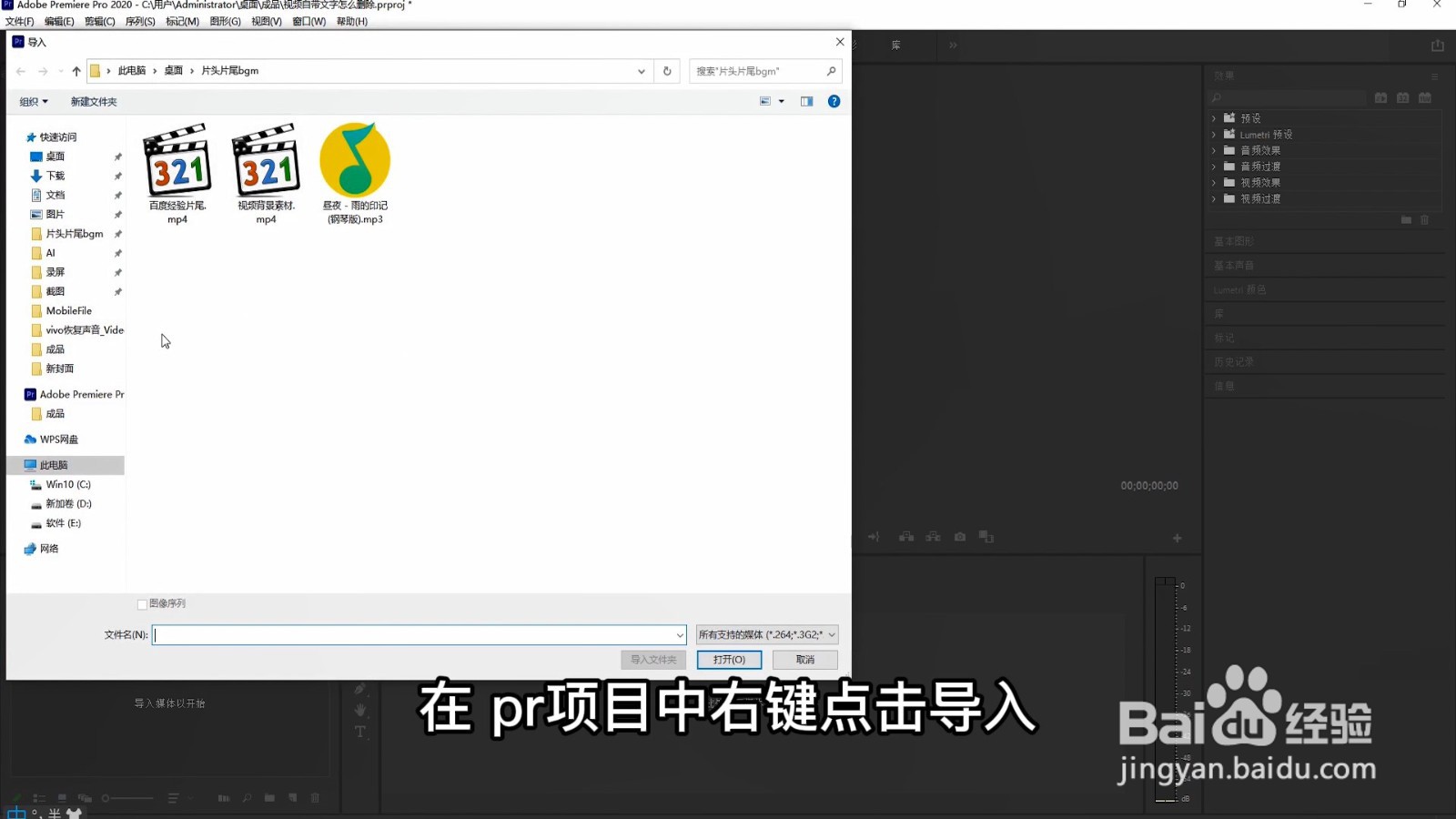Expand the 视频效果 category in Effects panel
Viewport: 1456px width, 819px height.
(x=1214, y=182)
